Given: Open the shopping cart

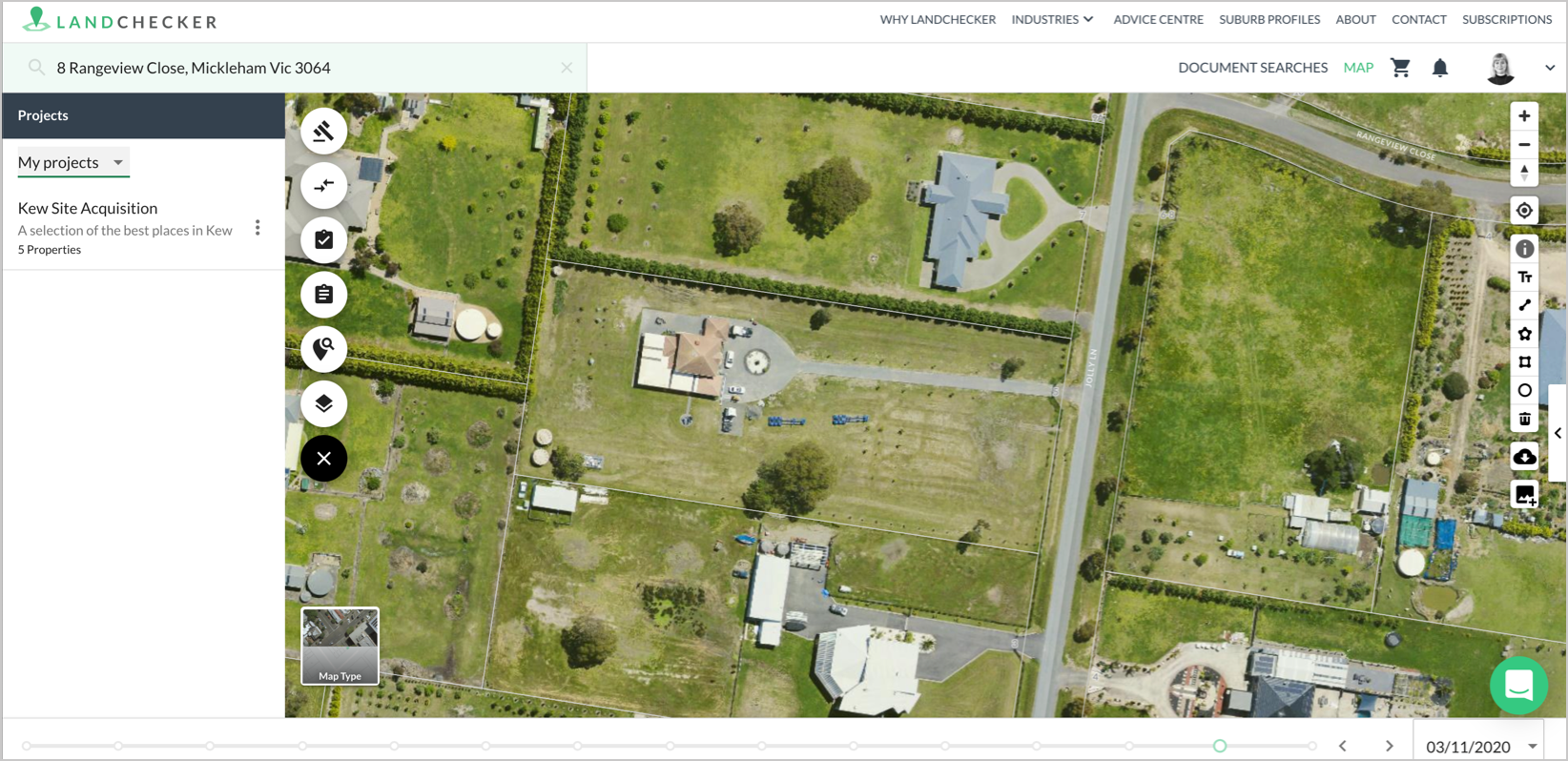Looking at the screenshot, I should [1400, 68].
